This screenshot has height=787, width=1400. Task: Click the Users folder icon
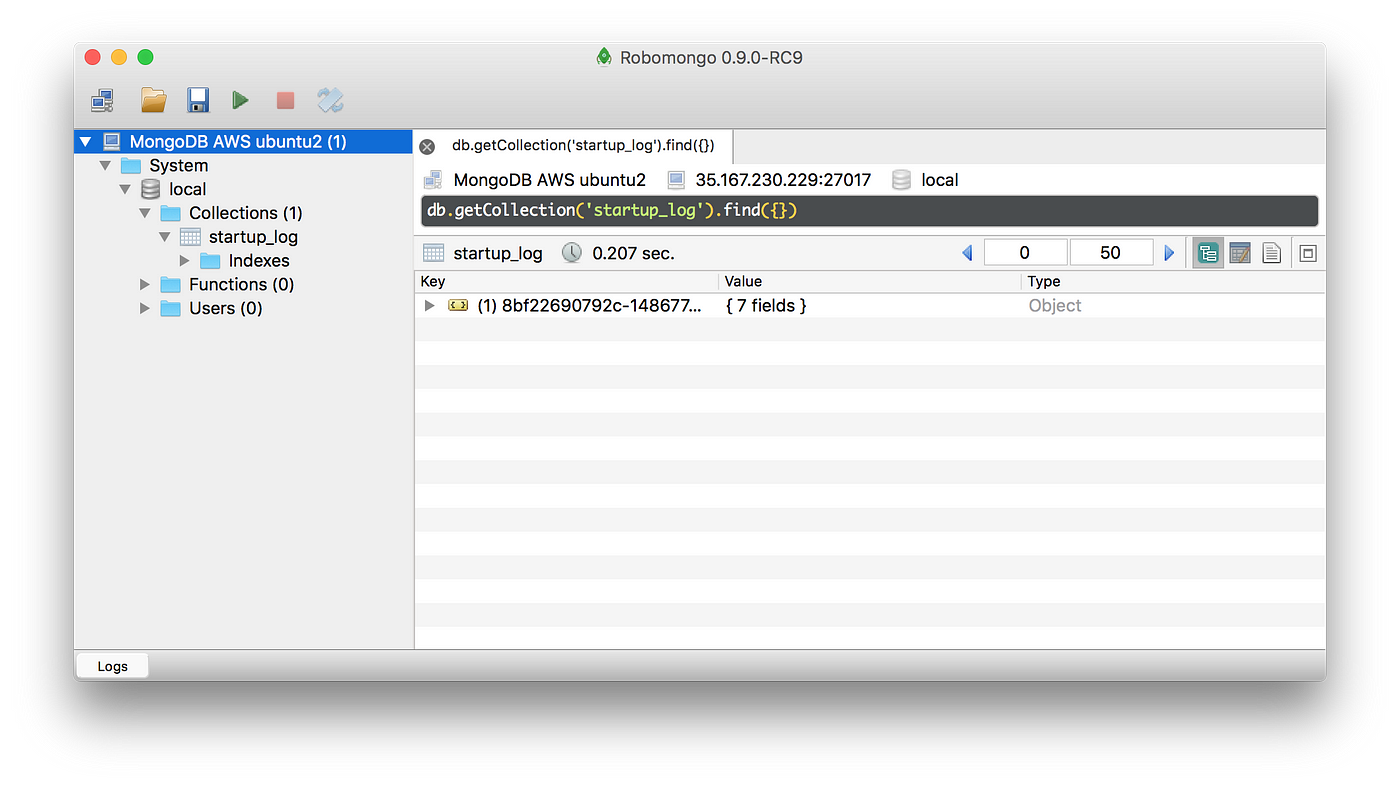[x=170, y=308]
